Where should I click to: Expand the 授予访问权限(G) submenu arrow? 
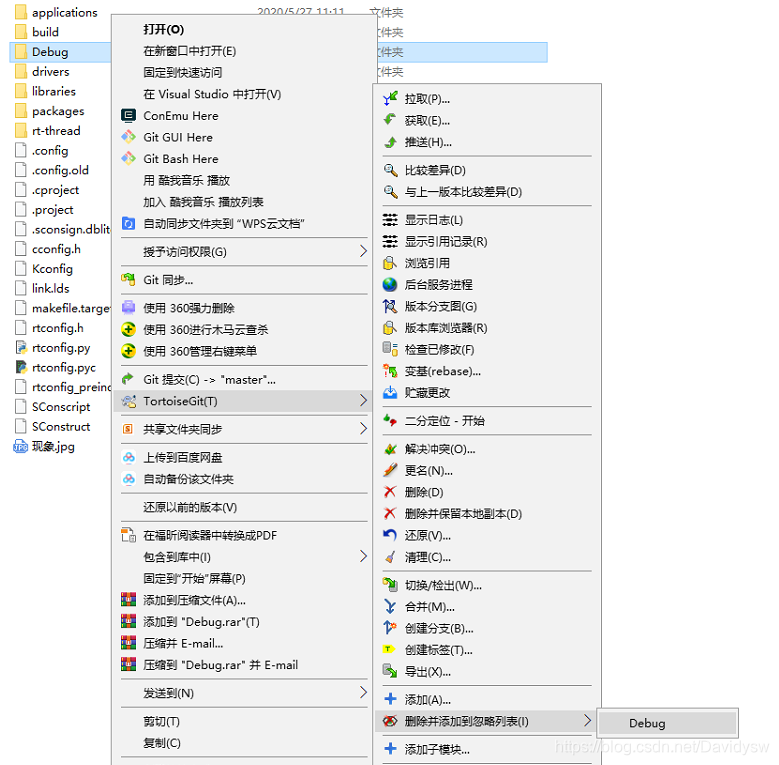pos(363,251)
